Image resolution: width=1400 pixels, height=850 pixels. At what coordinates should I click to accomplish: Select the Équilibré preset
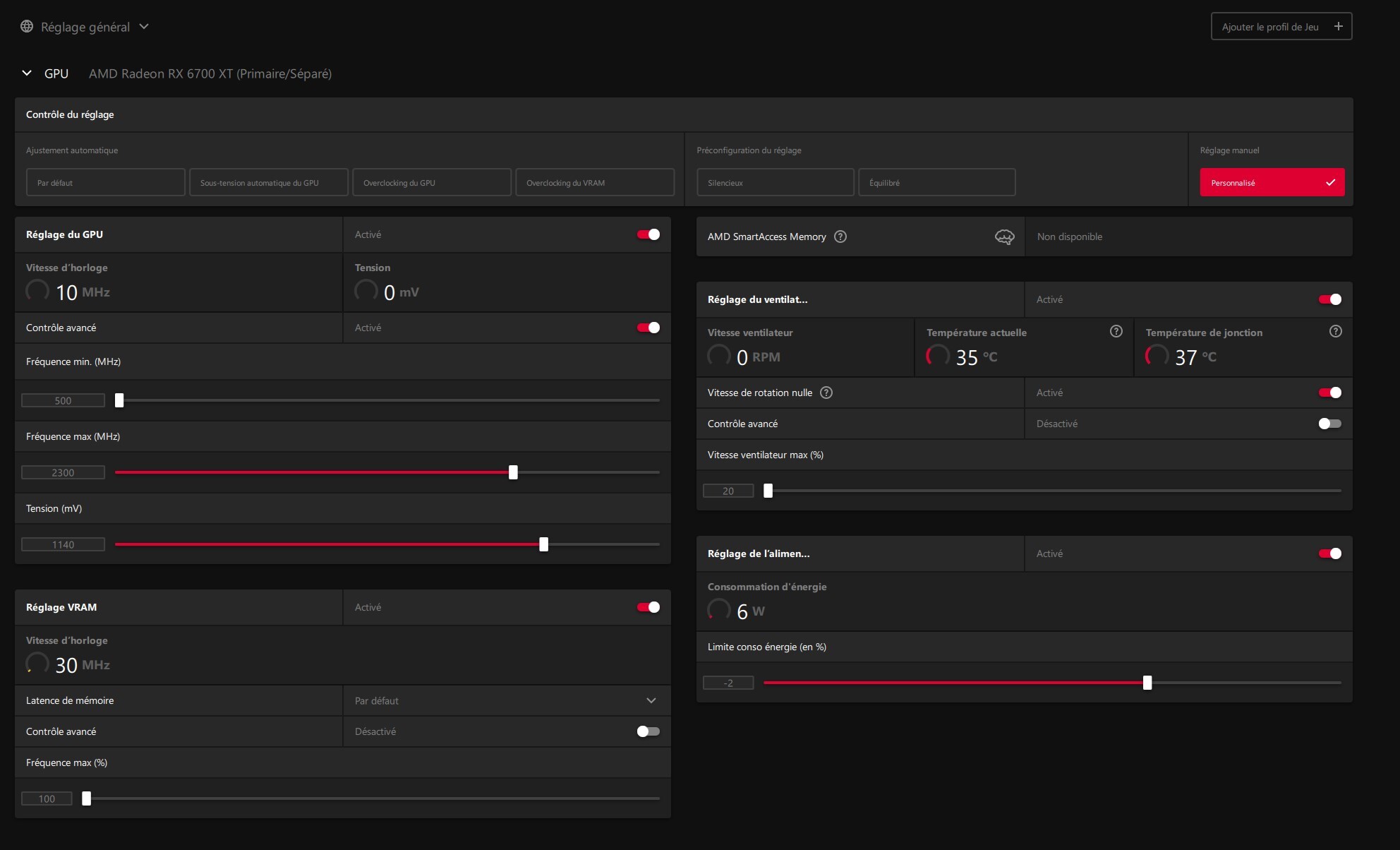click(936, 183)
